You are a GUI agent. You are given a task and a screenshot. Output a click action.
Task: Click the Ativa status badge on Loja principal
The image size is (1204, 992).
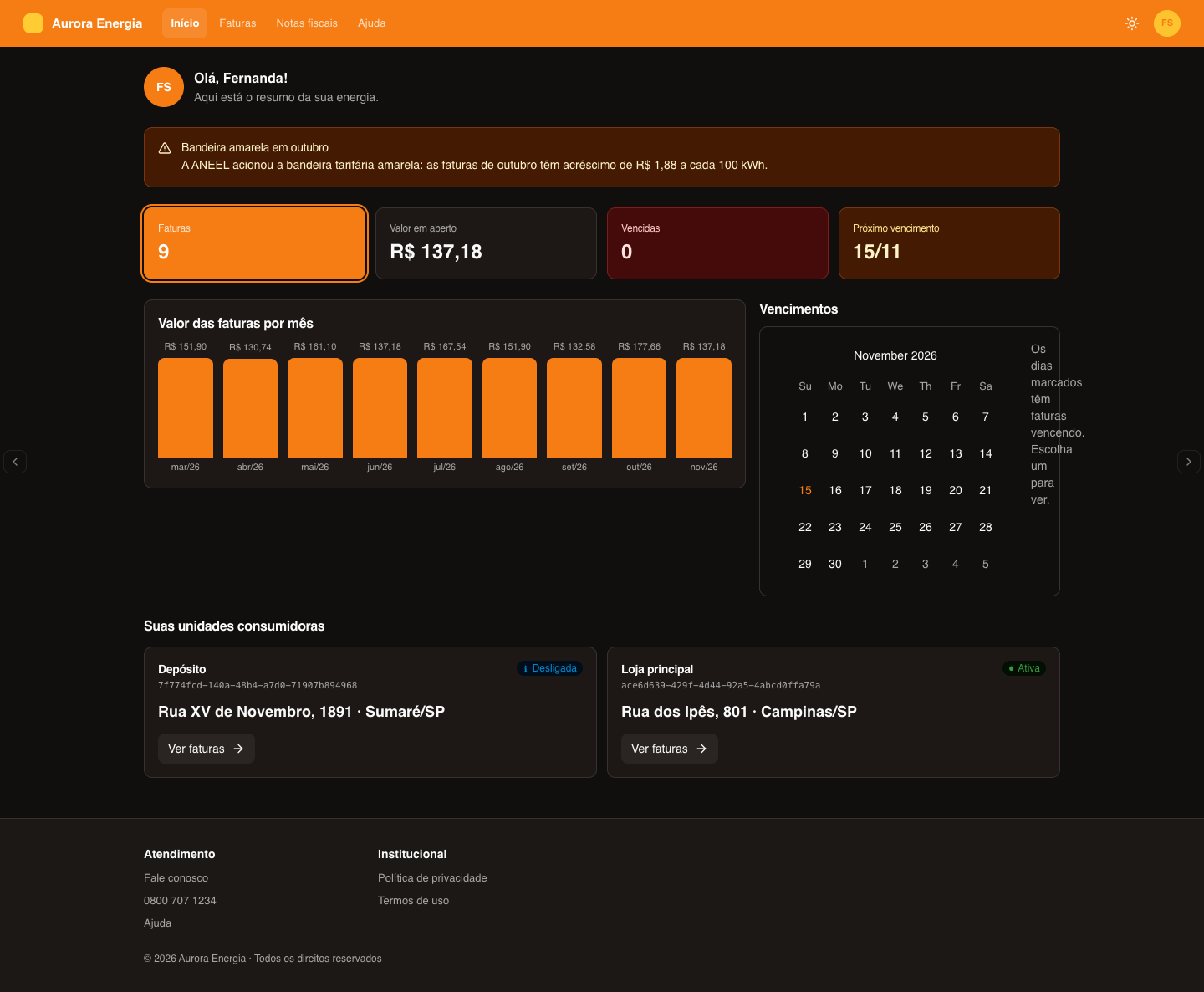[1024, 668]
